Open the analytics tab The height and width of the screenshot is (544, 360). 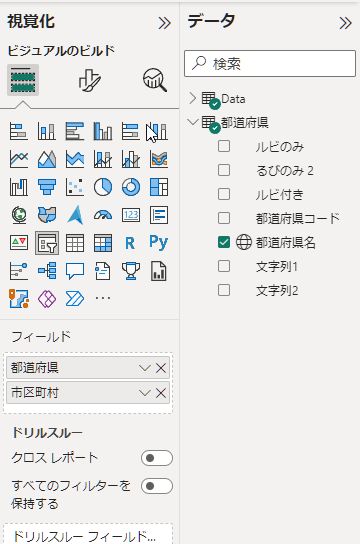click(155, 80)
